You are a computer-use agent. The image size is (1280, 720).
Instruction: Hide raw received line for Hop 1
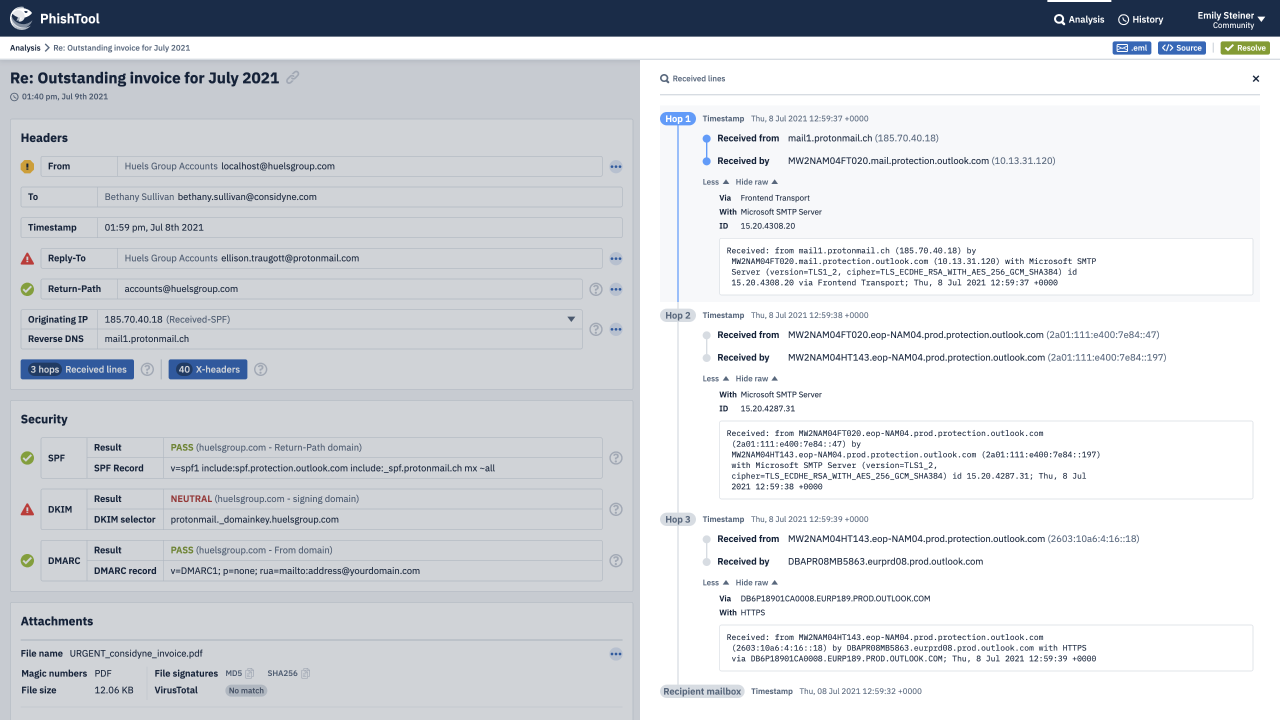coord(757,182)
